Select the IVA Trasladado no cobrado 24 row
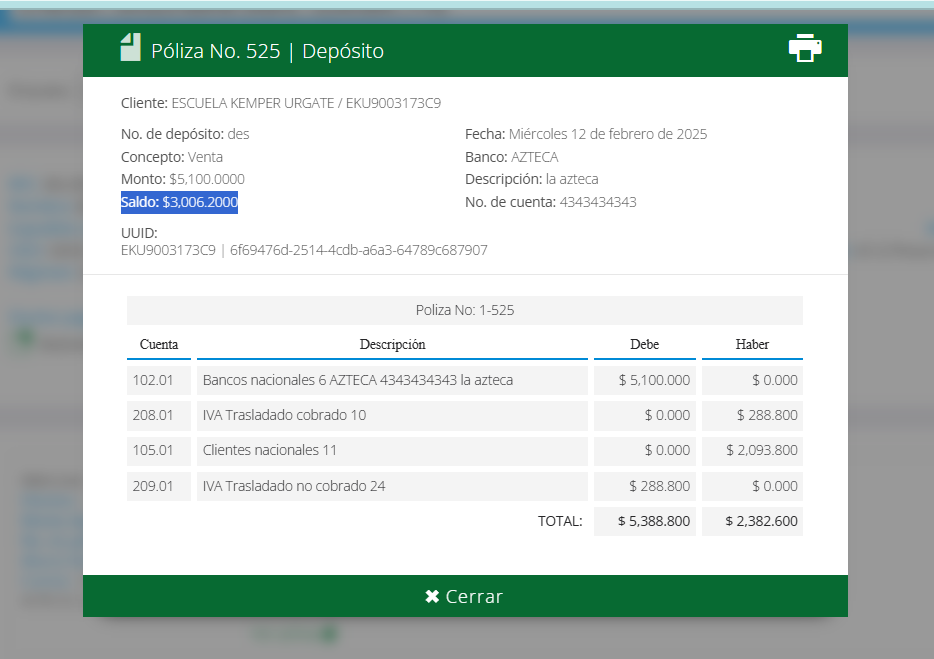Viewport: 934px width, 659px height. click(x=294, y=486)
